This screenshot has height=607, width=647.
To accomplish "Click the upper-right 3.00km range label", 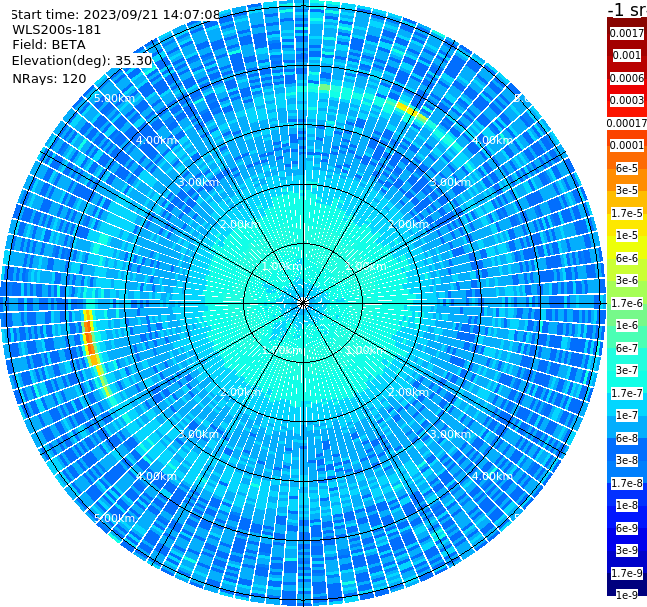I will tap(451, 182).
